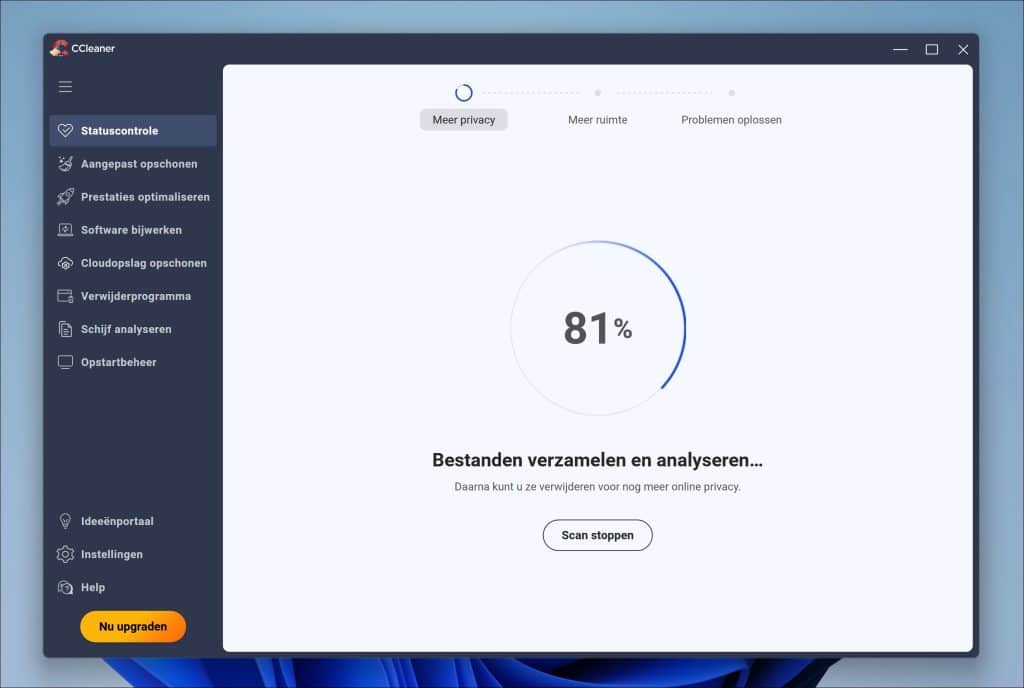The height and width of the screenshot is (688, 1024).
Task: Select the Aangepast opschonen broom icon
Action: click(x=65, y=164)
